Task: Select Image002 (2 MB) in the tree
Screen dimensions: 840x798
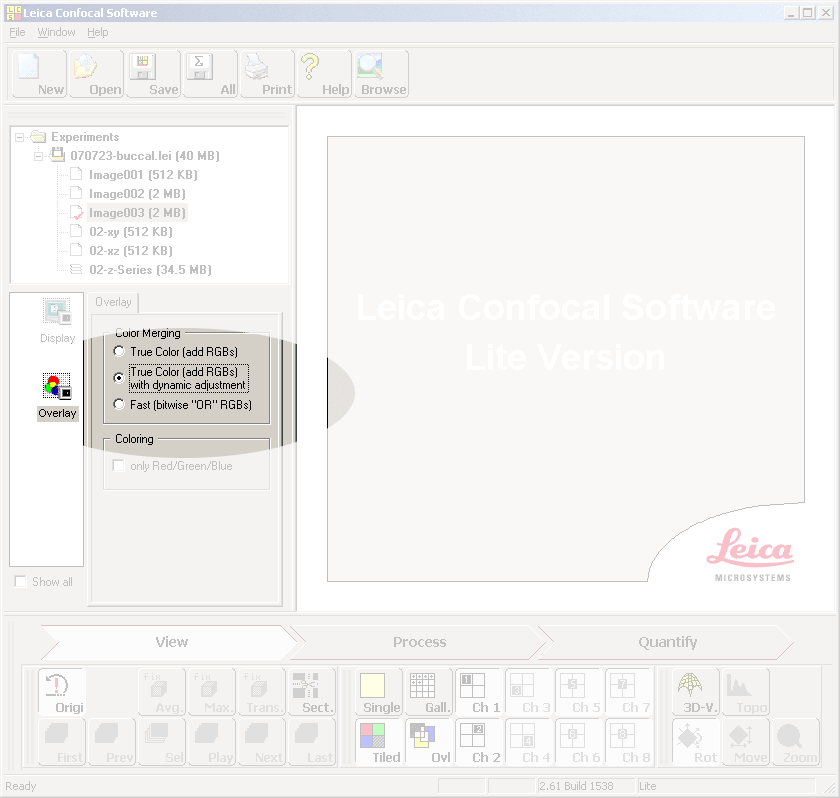Action: (x=137, y=193)
